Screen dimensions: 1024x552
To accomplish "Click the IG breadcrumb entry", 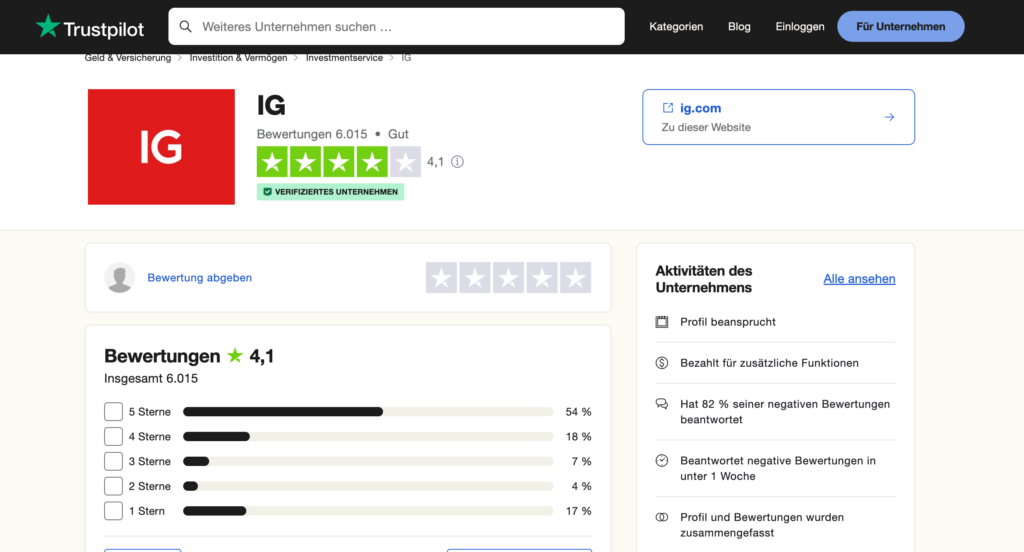I will [406, 58].
